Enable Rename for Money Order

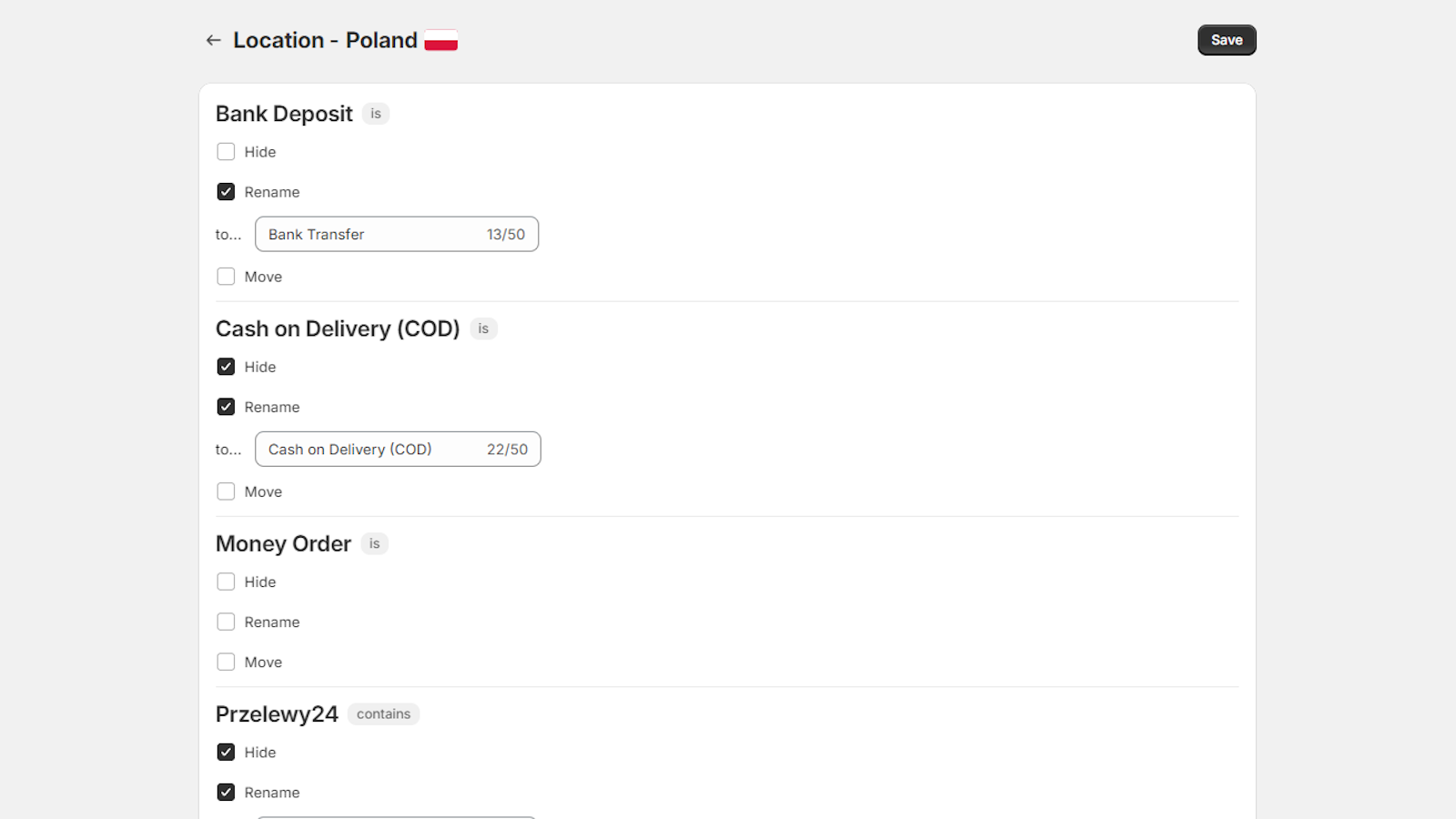226,622
